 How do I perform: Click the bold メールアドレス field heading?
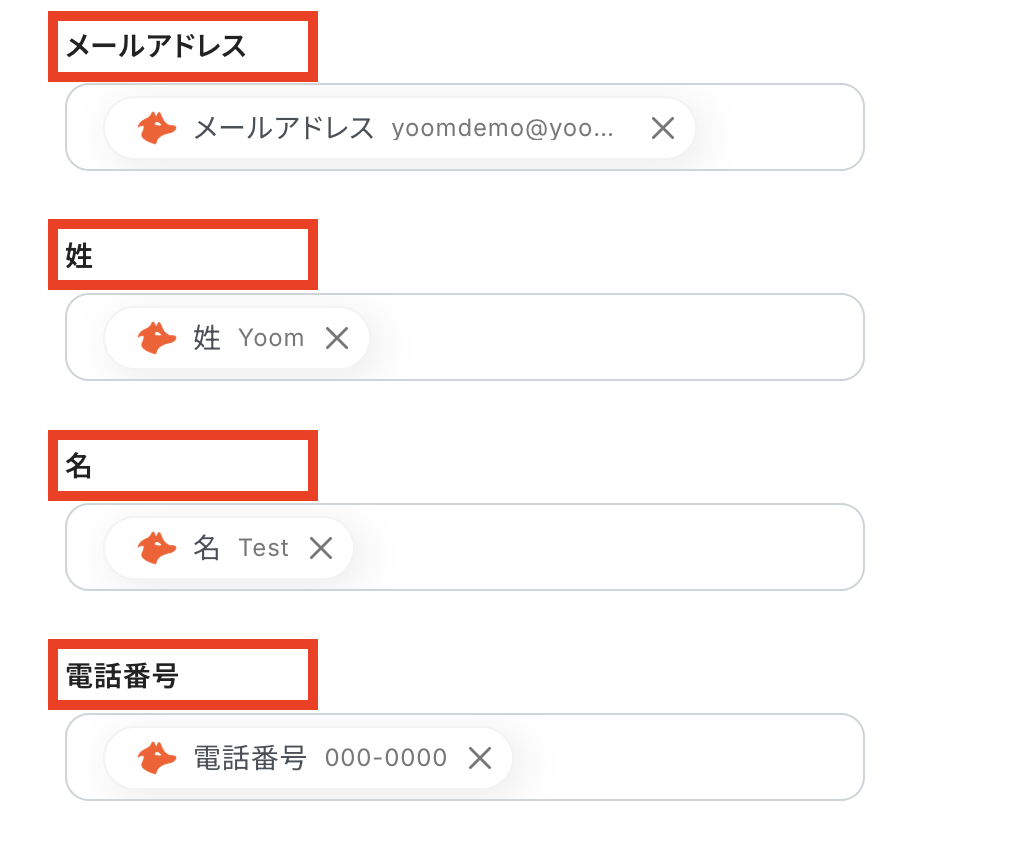(x=155, y=46)
